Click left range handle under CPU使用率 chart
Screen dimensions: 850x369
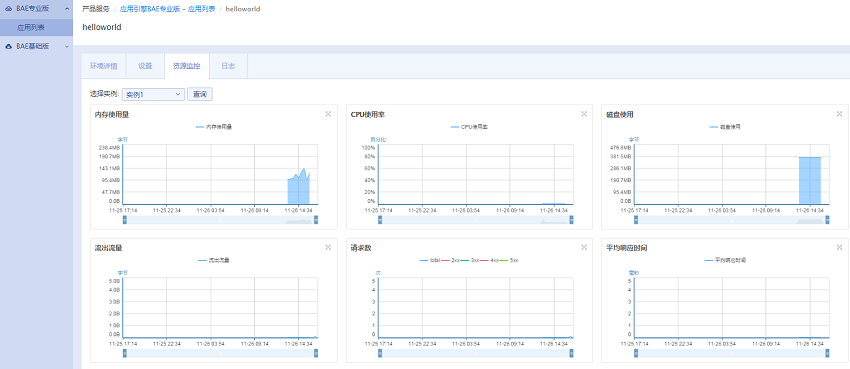(x=380, y=219)
